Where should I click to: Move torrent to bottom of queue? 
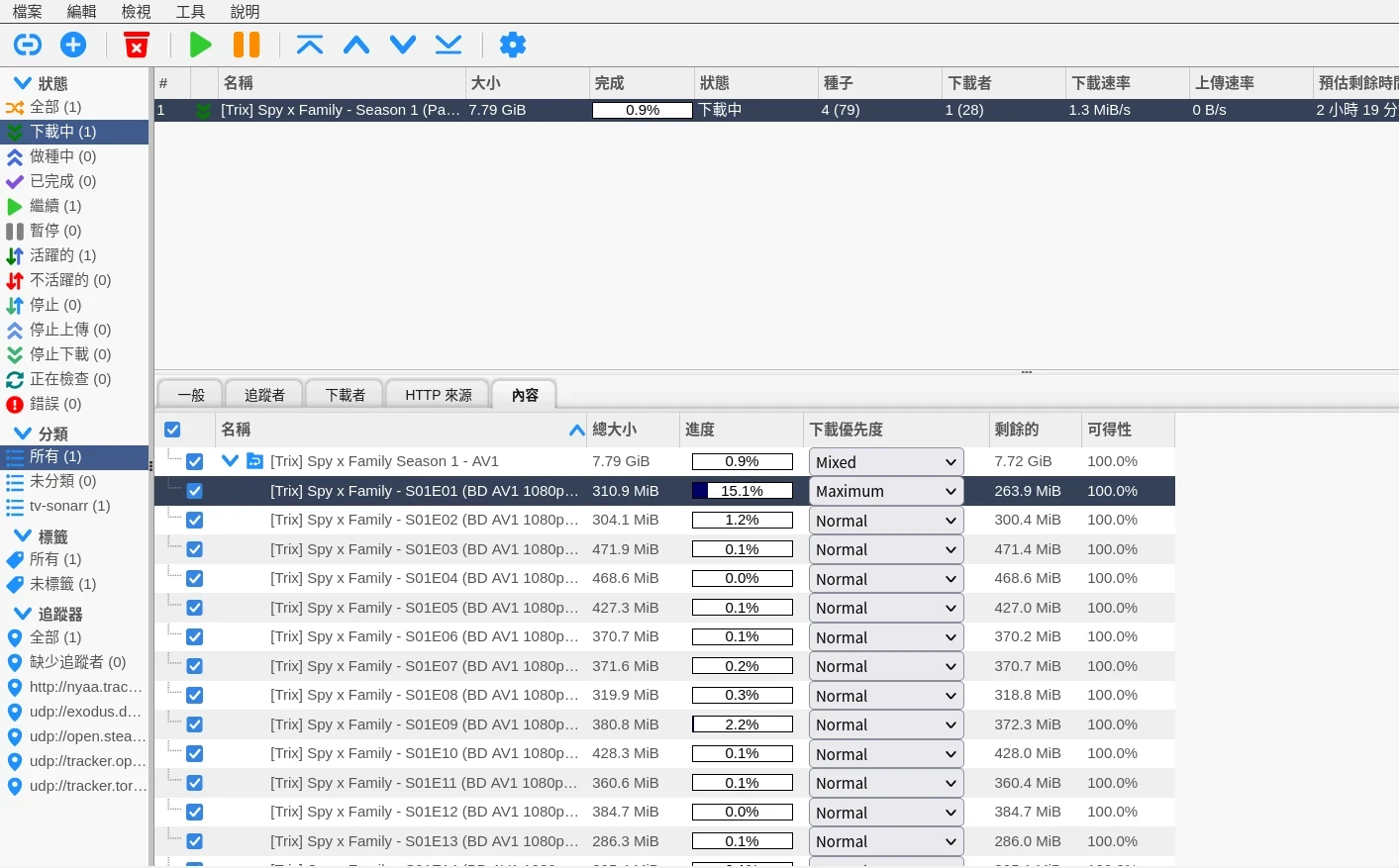pyautogui.click(x=449, y=45)
